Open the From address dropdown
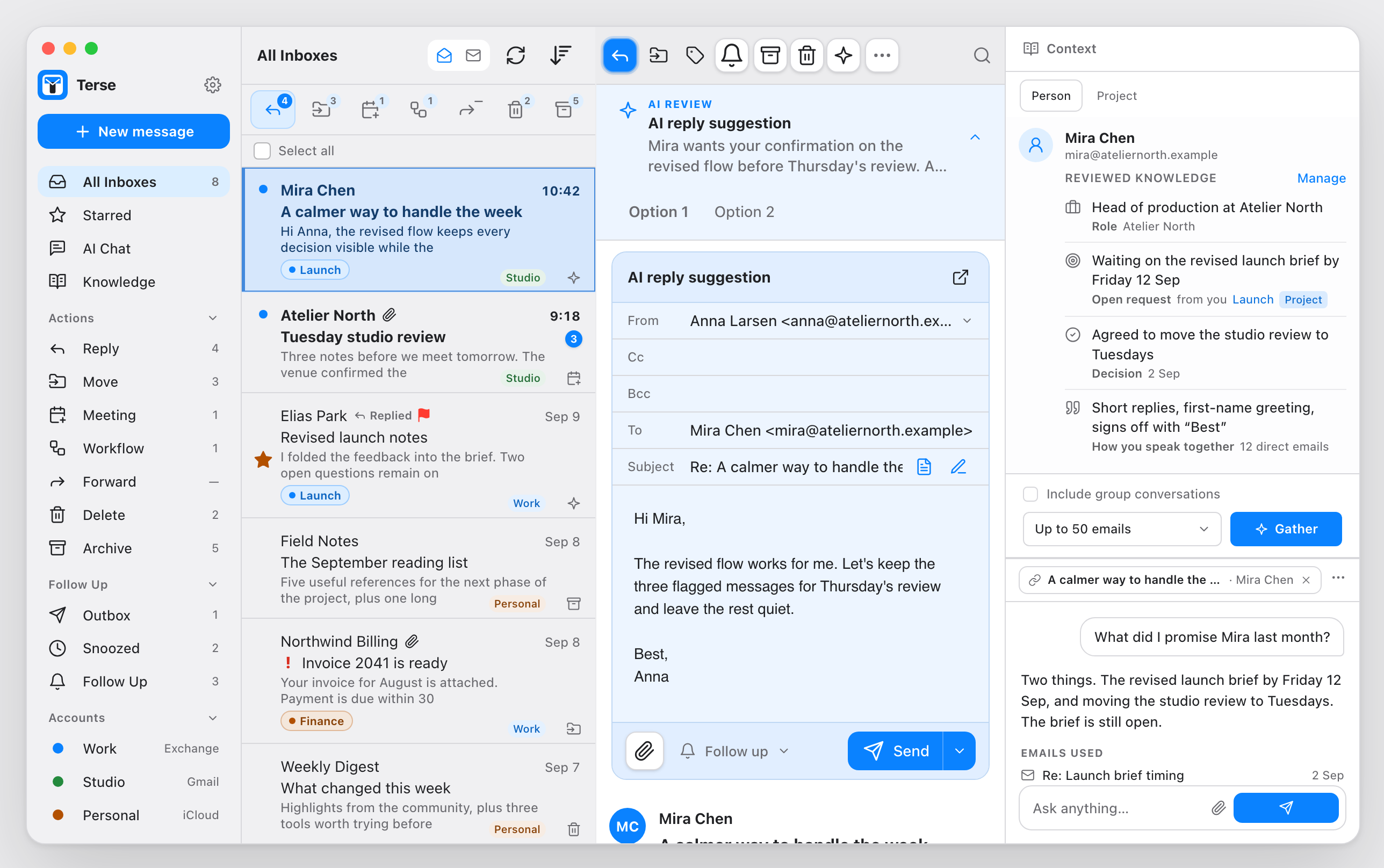Screen dimensions: 1384x868 click(967, 321)
